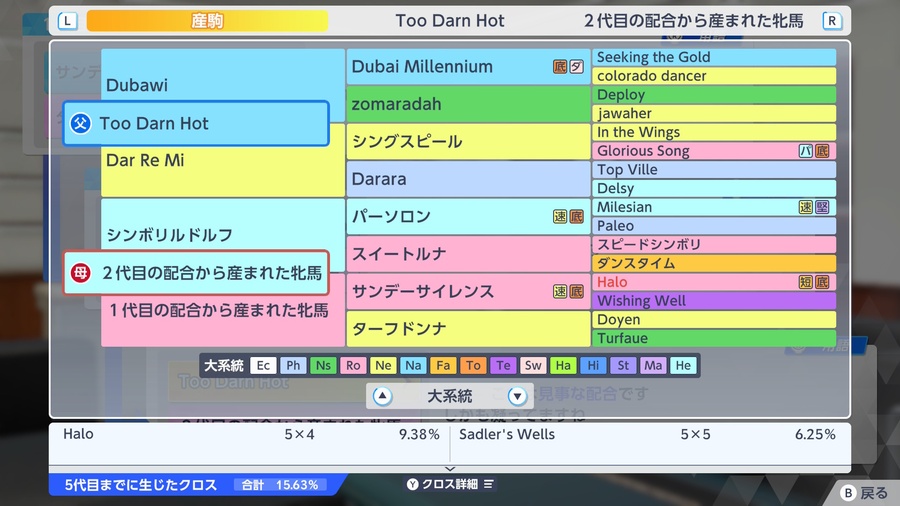Select the Too Darn Hot header tab
Image resolution: width=900 pixels, height=506 pixels.
449,21
